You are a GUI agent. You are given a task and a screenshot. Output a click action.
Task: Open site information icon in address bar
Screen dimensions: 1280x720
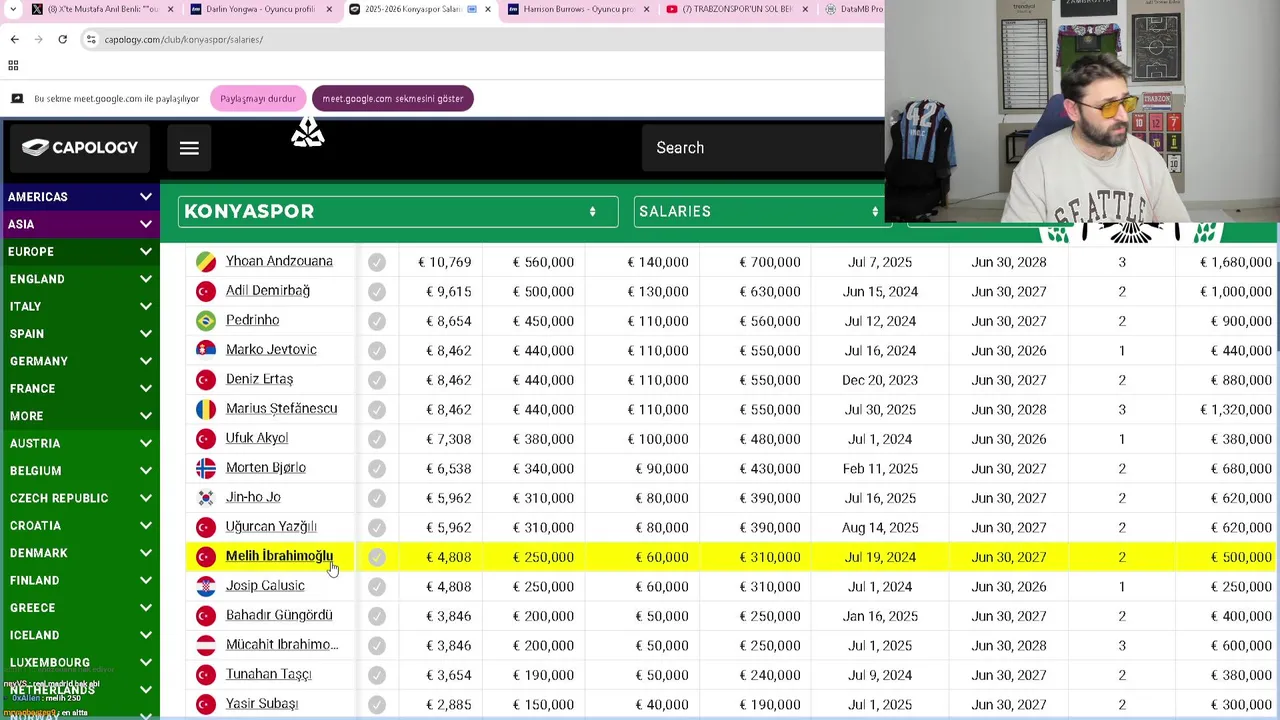click(x=91, y=39)
